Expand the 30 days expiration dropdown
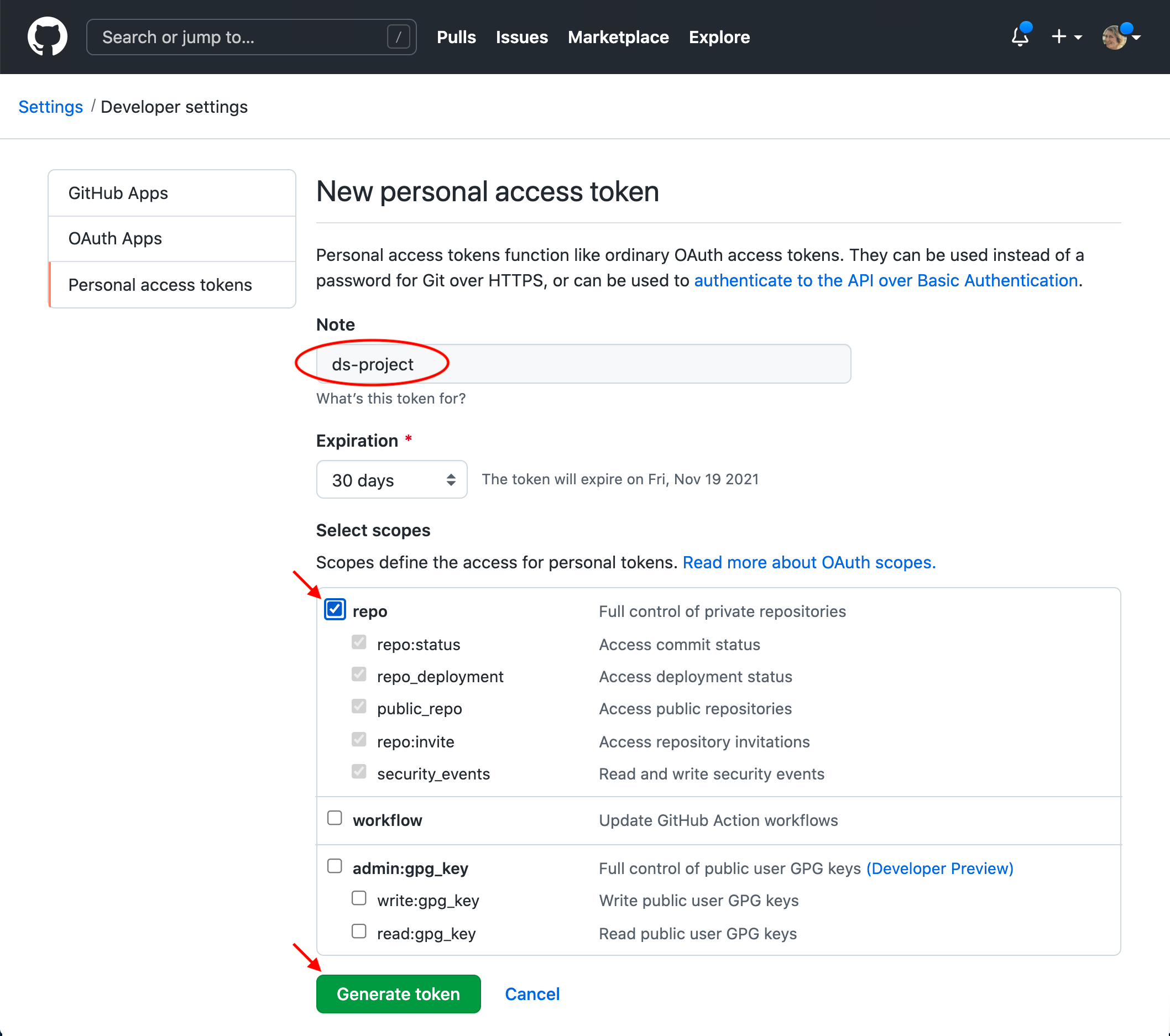This screenshot has height=1036, width=1170. coord(391,480)
